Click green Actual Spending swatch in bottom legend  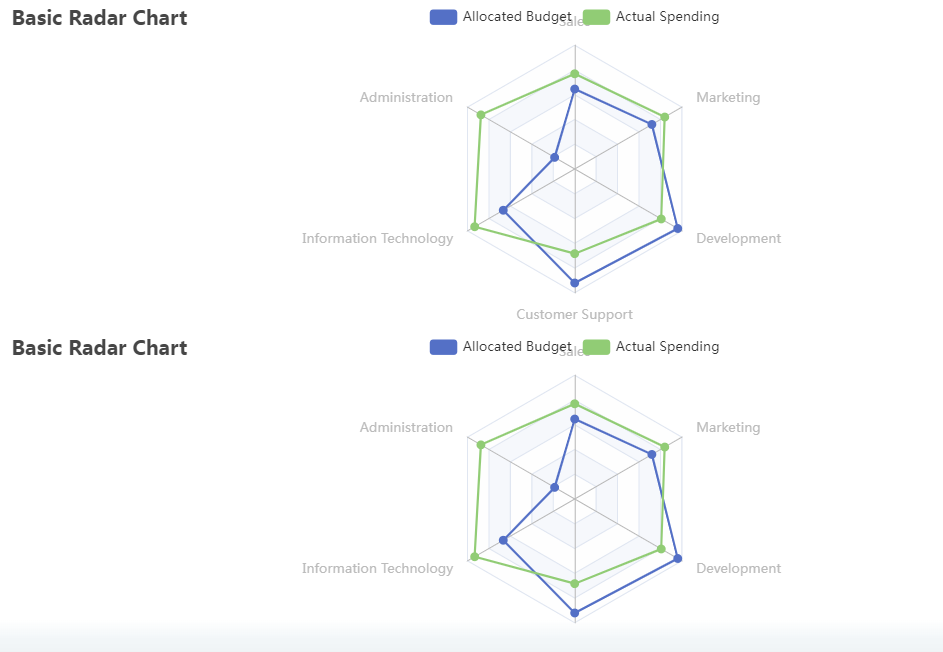click(597, 347)
